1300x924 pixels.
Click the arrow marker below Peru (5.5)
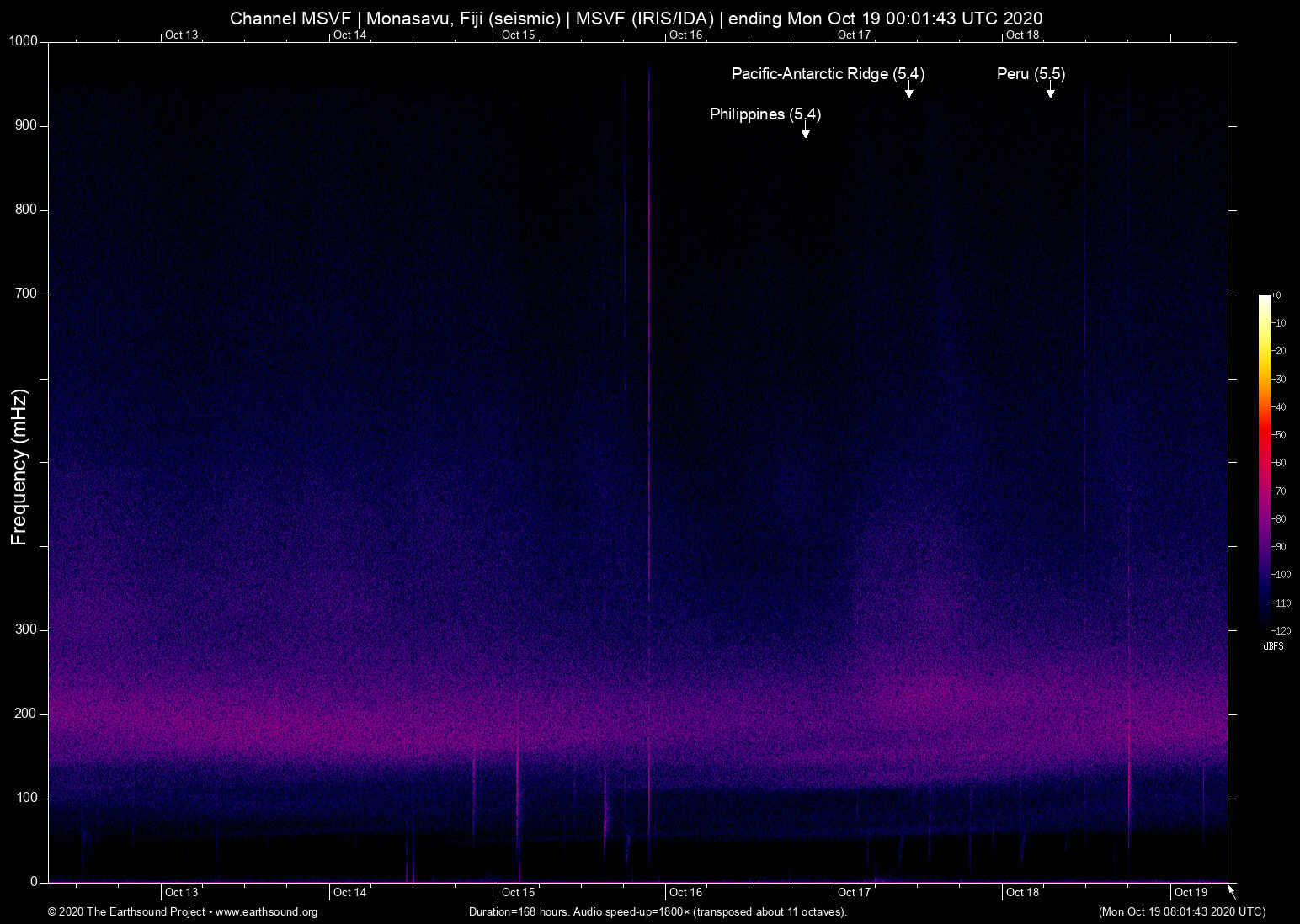1050,93
